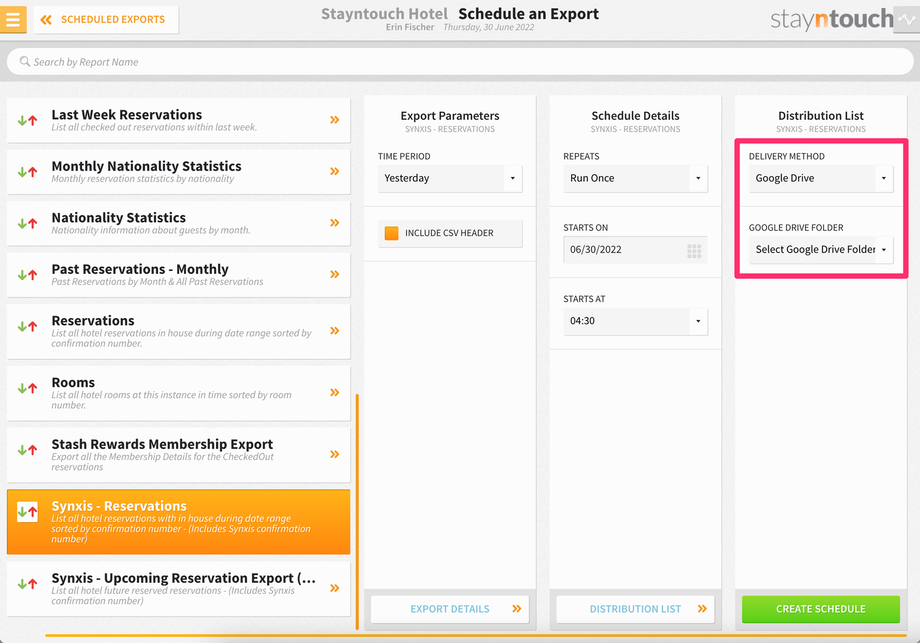
Task: Open Synxis - Upcoming Reservation Export chevron
Action: coord(334,588)
